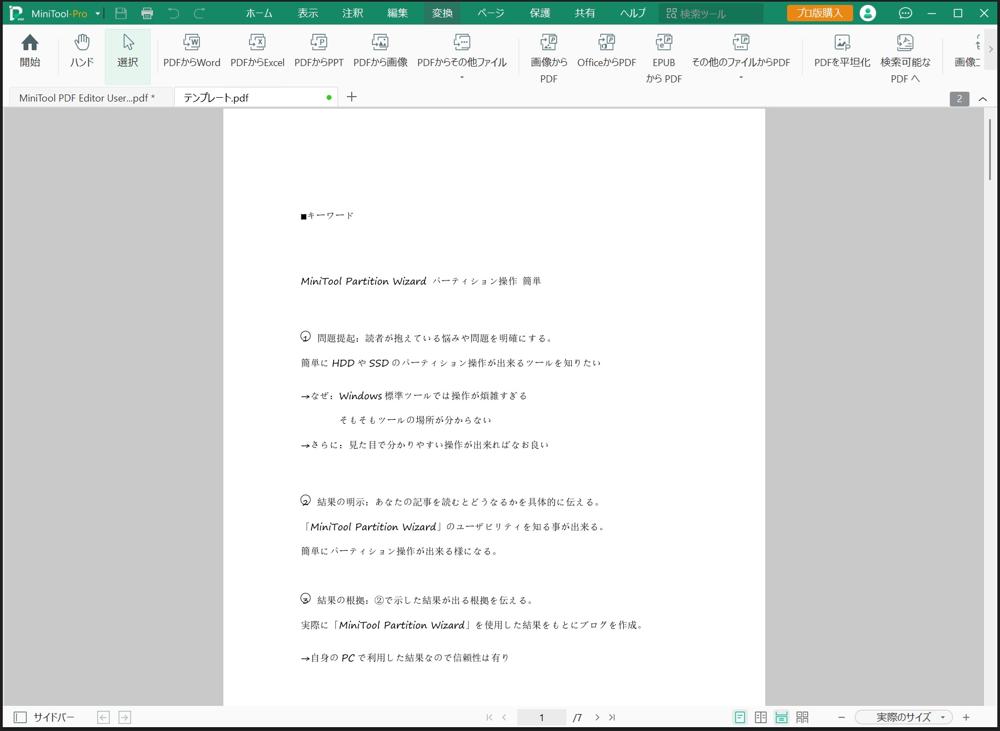Click the line starting "② 結果の明示"
1000x731 pixels.
coord(451,501)
